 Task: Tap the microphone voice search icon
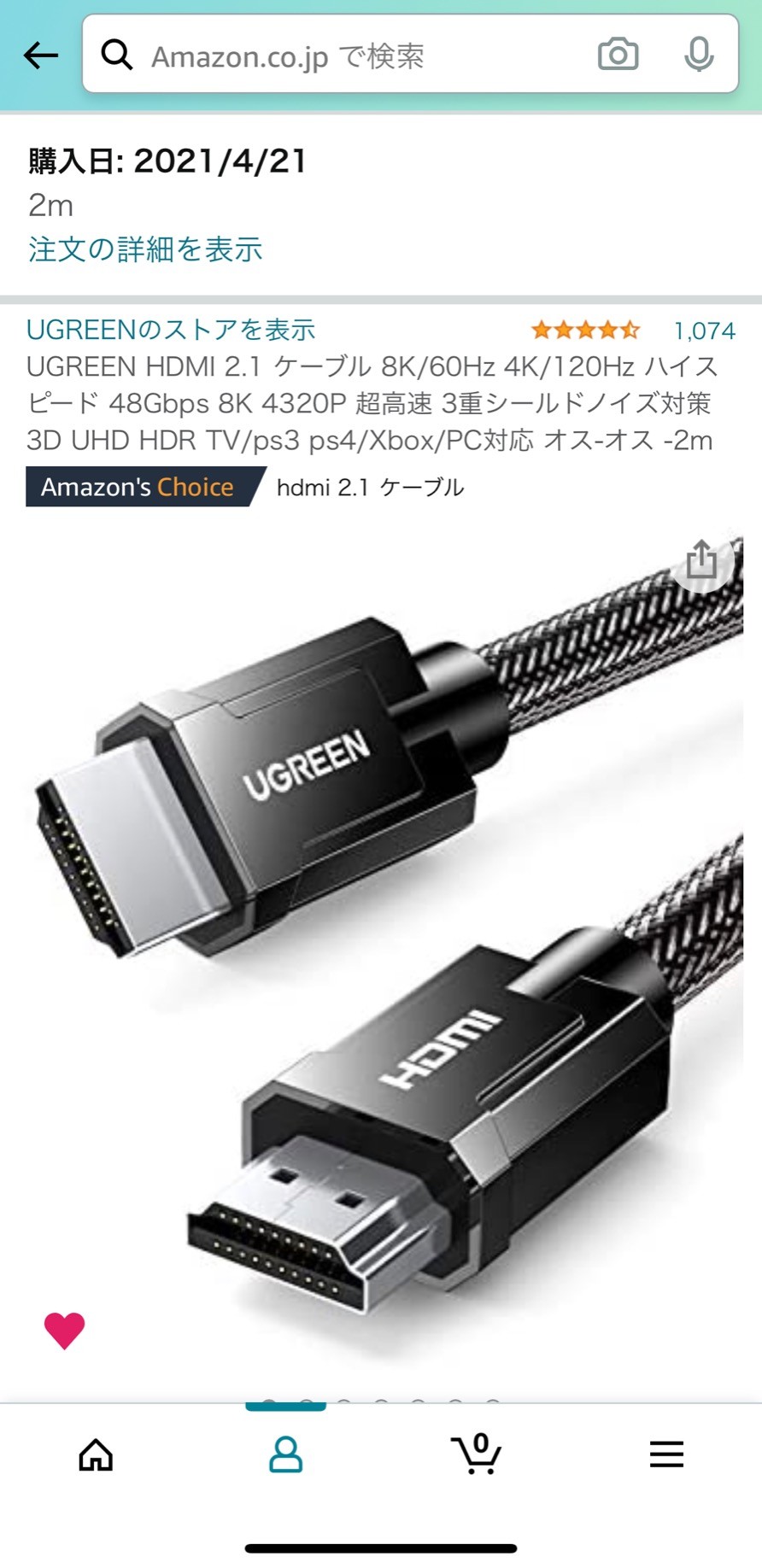[699, 55]
